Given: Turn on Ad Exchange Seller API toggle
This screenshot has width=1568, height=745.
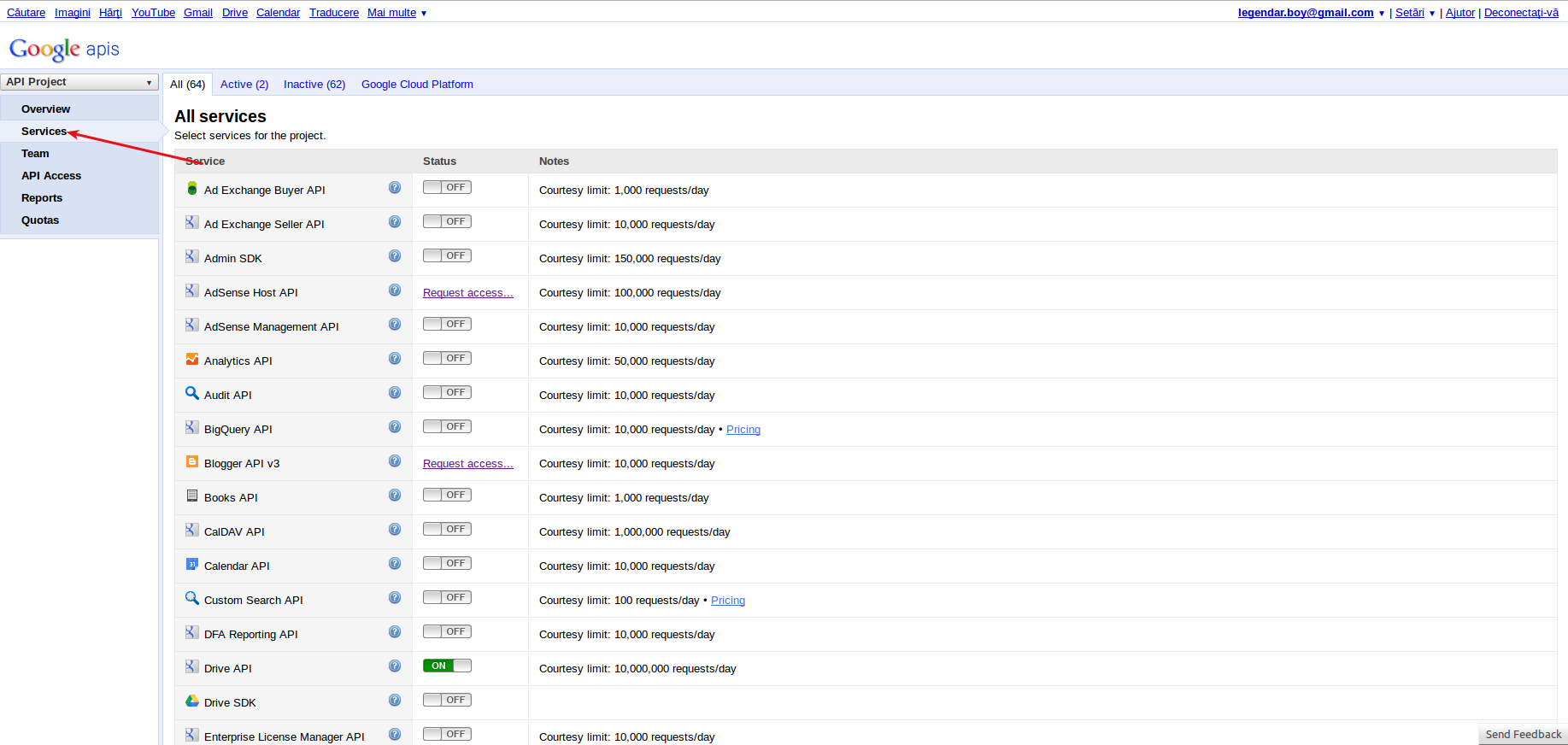Looking at the screenshot, I should coord(447,221).
